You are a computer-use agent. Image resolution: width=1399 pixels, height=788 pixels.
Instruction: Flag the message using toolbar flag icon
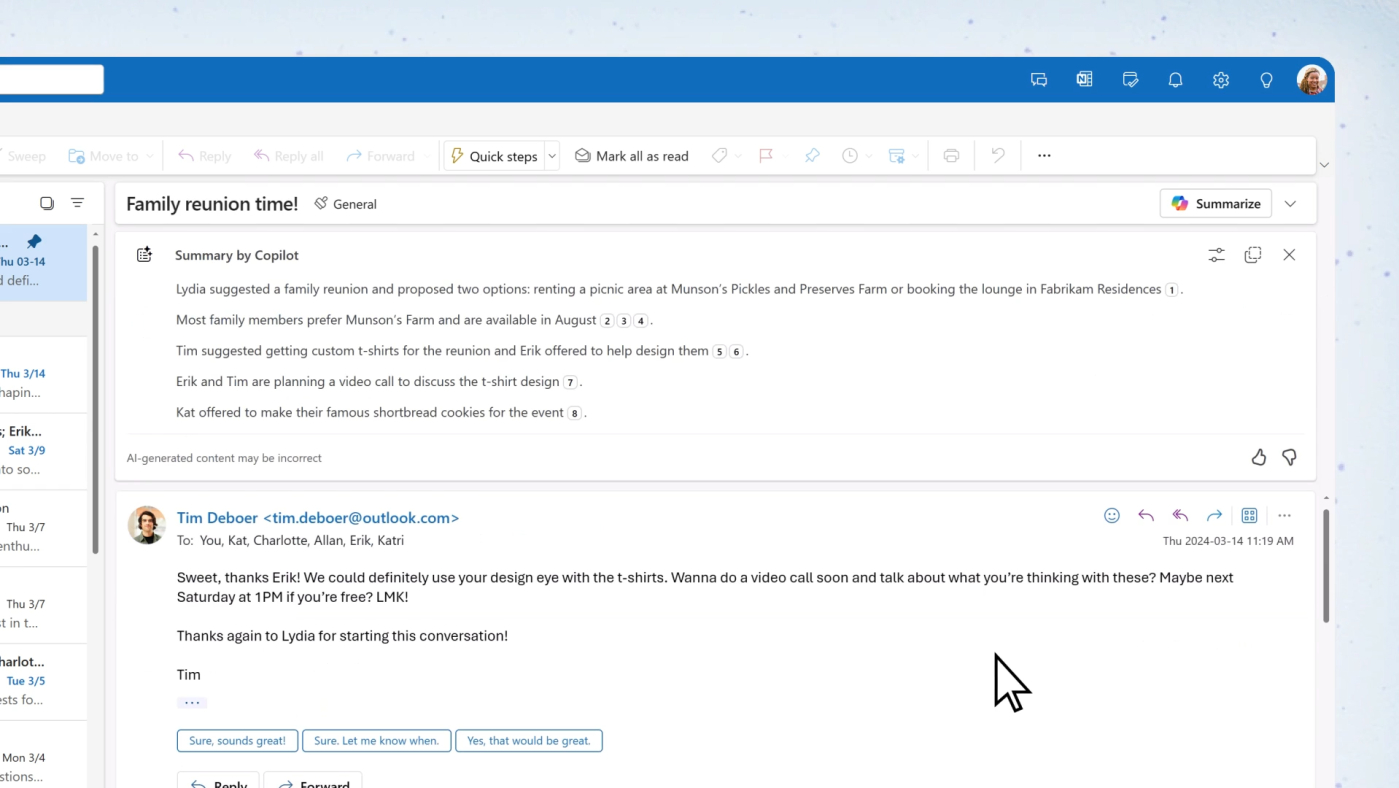click(766, 156)
